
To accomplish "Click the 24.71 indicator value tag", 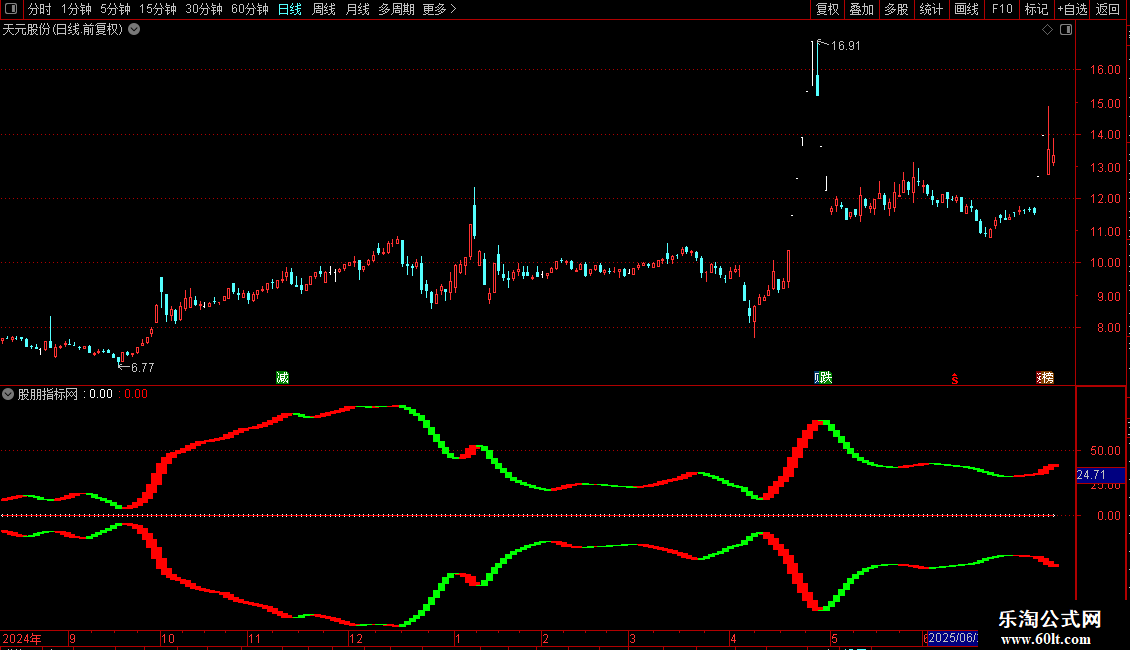I will pyautogui.click(x=1100, y=475).
